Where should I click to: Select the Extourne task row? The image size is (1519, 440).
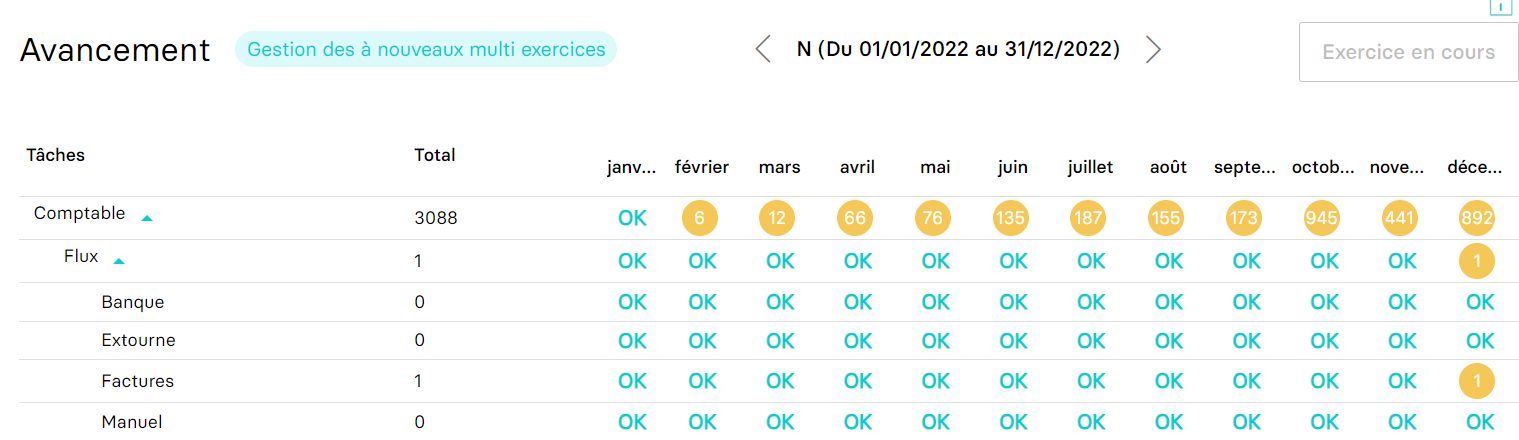pos(760,340)
